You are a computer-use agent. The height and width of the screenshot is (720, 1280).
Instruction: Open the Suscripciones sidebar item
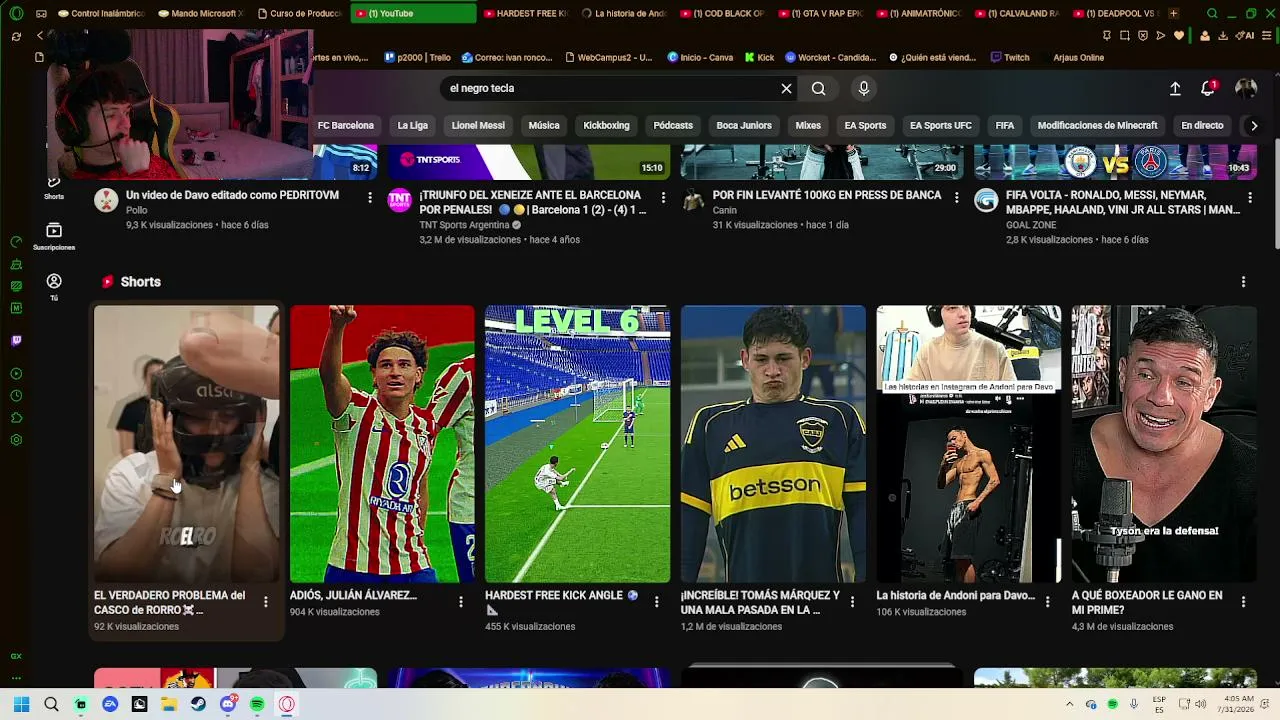54,236
